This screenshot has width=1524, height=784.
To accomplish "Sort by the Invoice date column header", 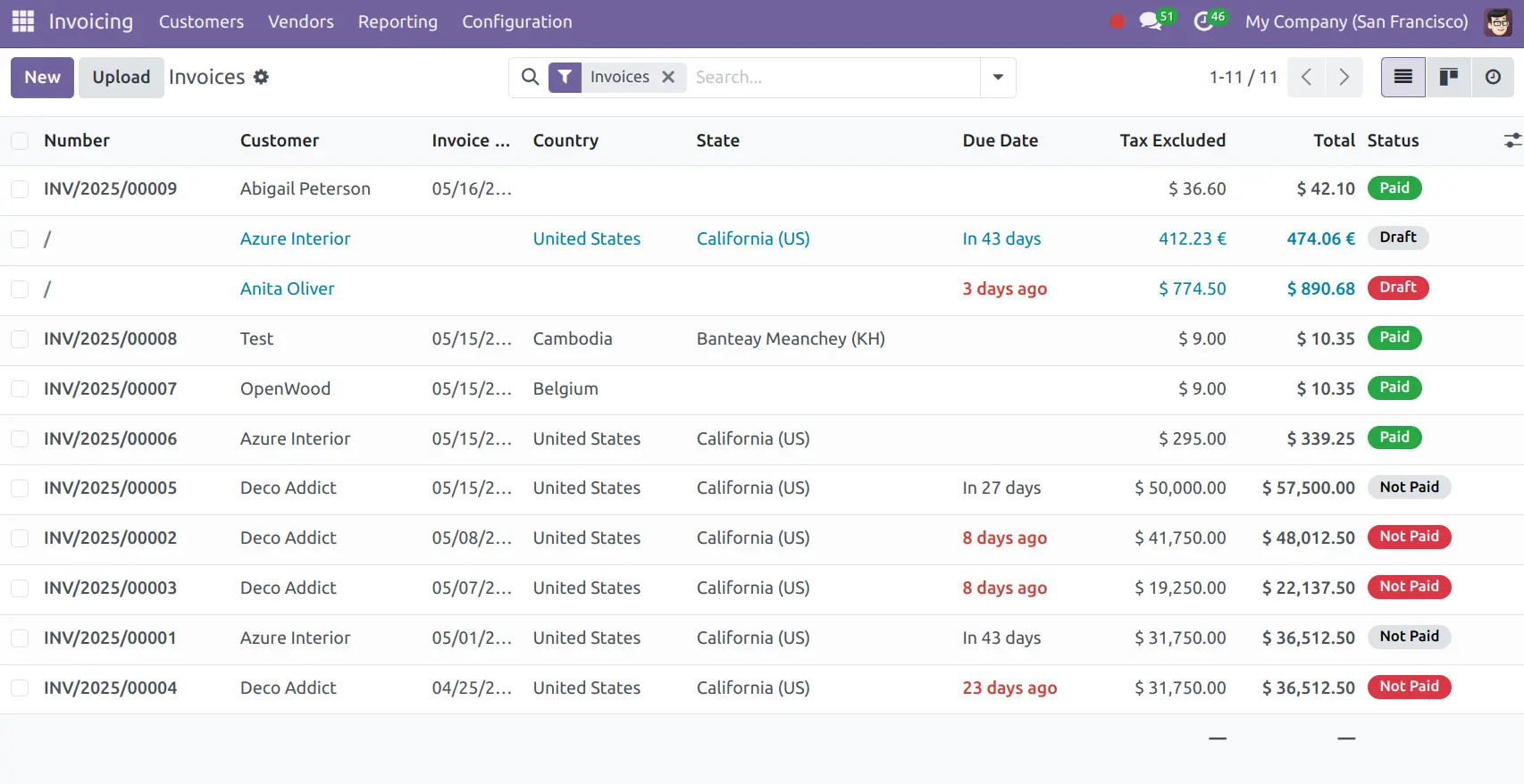I will tap(471, 140).
